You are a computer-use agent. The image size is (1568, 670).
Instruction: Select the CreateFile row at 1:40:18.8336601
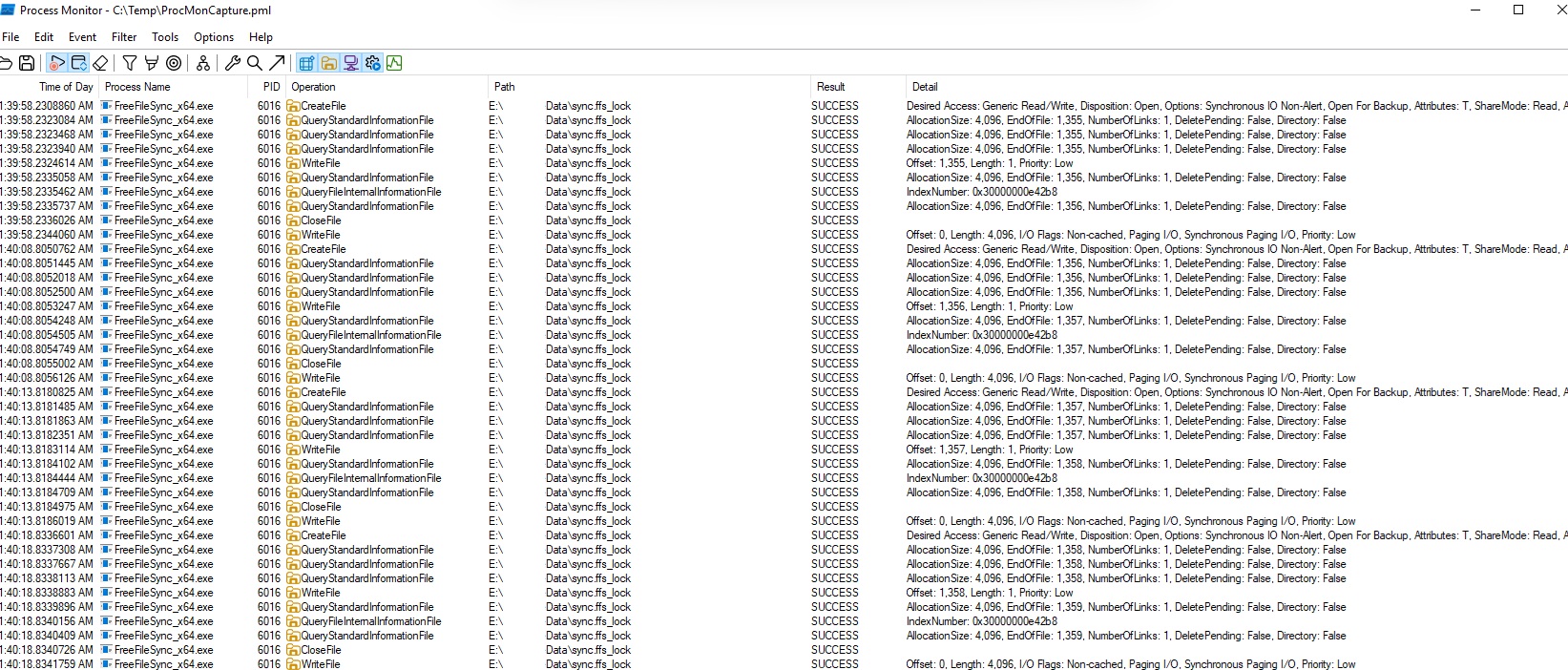click(784, 535)
